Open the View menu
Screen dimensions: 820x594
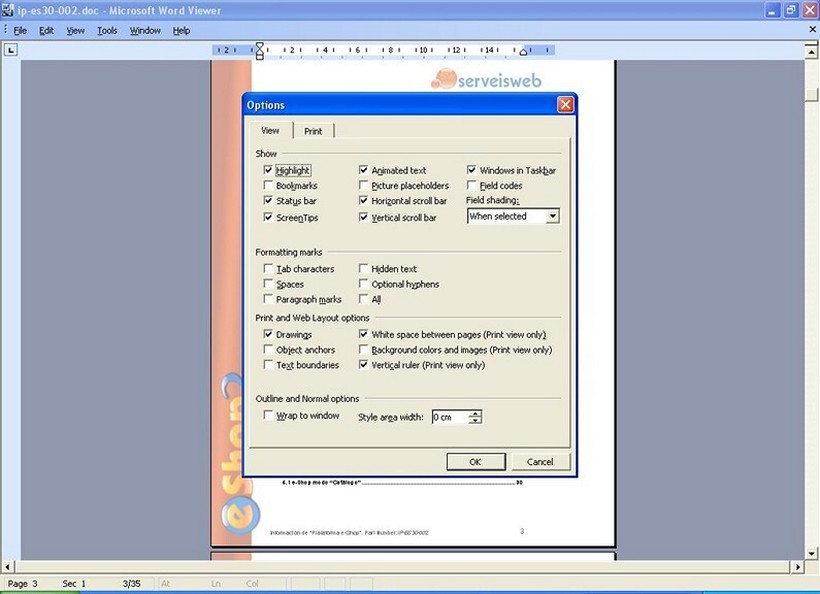[x=75, y=30]
